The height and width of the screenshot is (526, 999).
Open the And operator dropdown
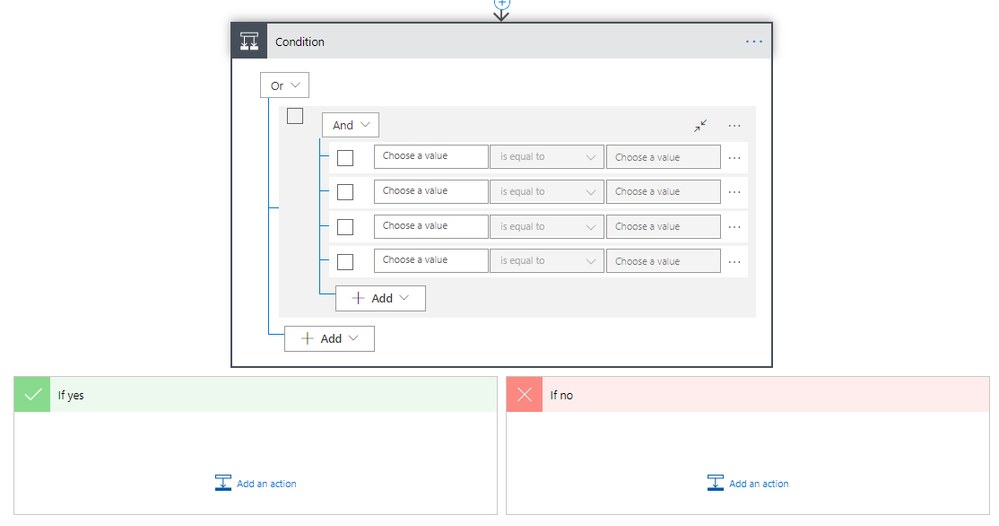coord(350,125)
